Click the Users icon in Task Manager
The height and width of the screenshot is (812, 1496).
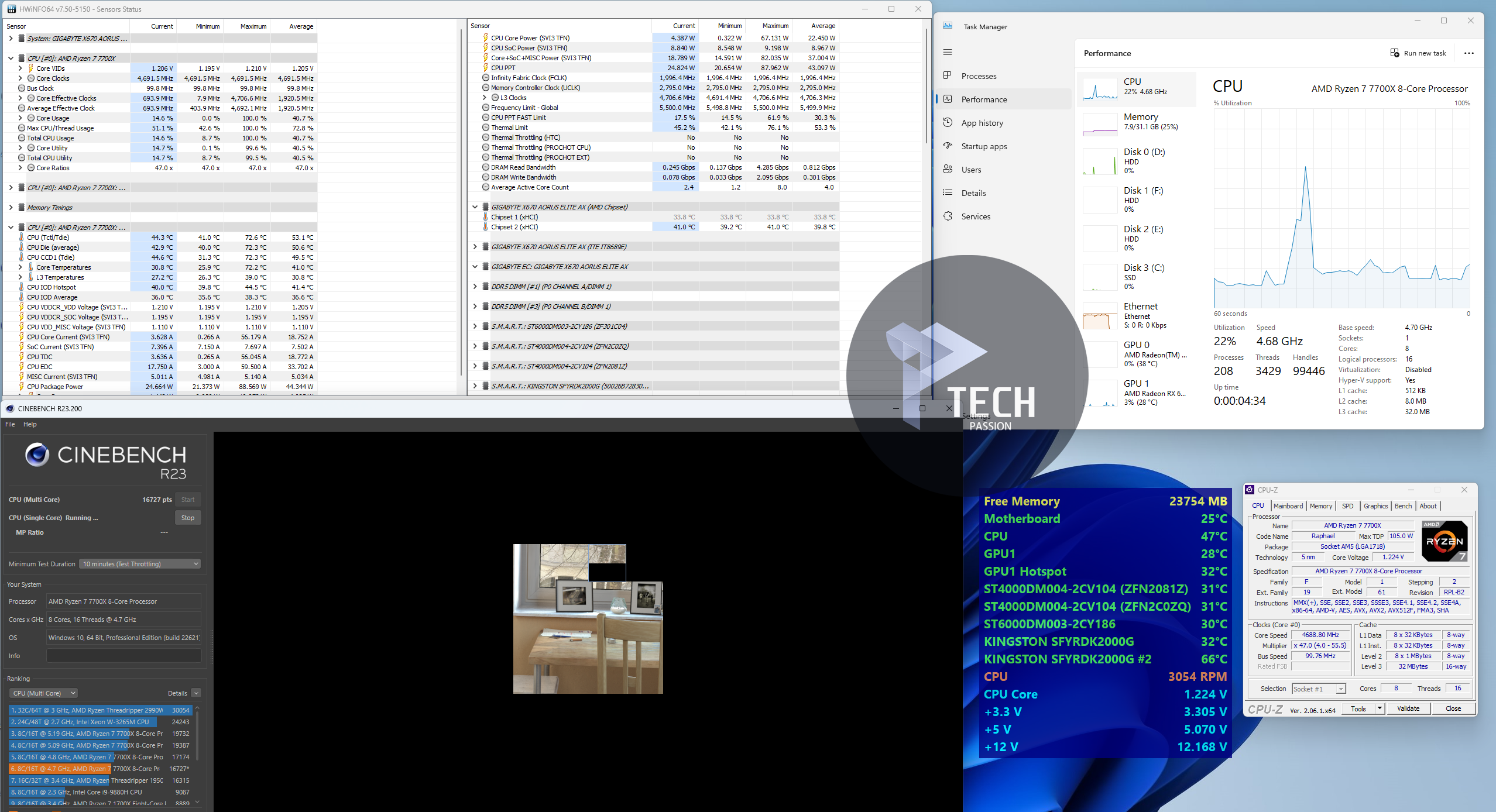pos(948,169)
